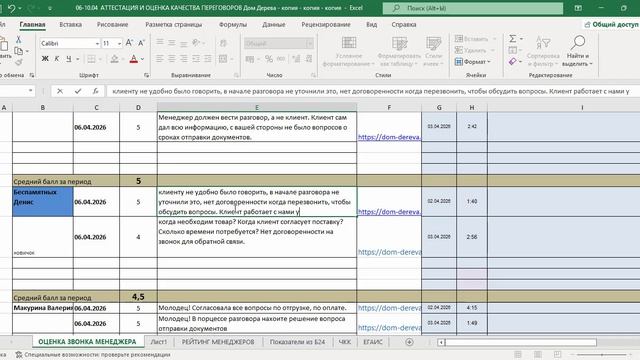This screenshot has height=360, width=640.
Task: Click the Decrease Decimal icon
Action: (x=309, y=59)
